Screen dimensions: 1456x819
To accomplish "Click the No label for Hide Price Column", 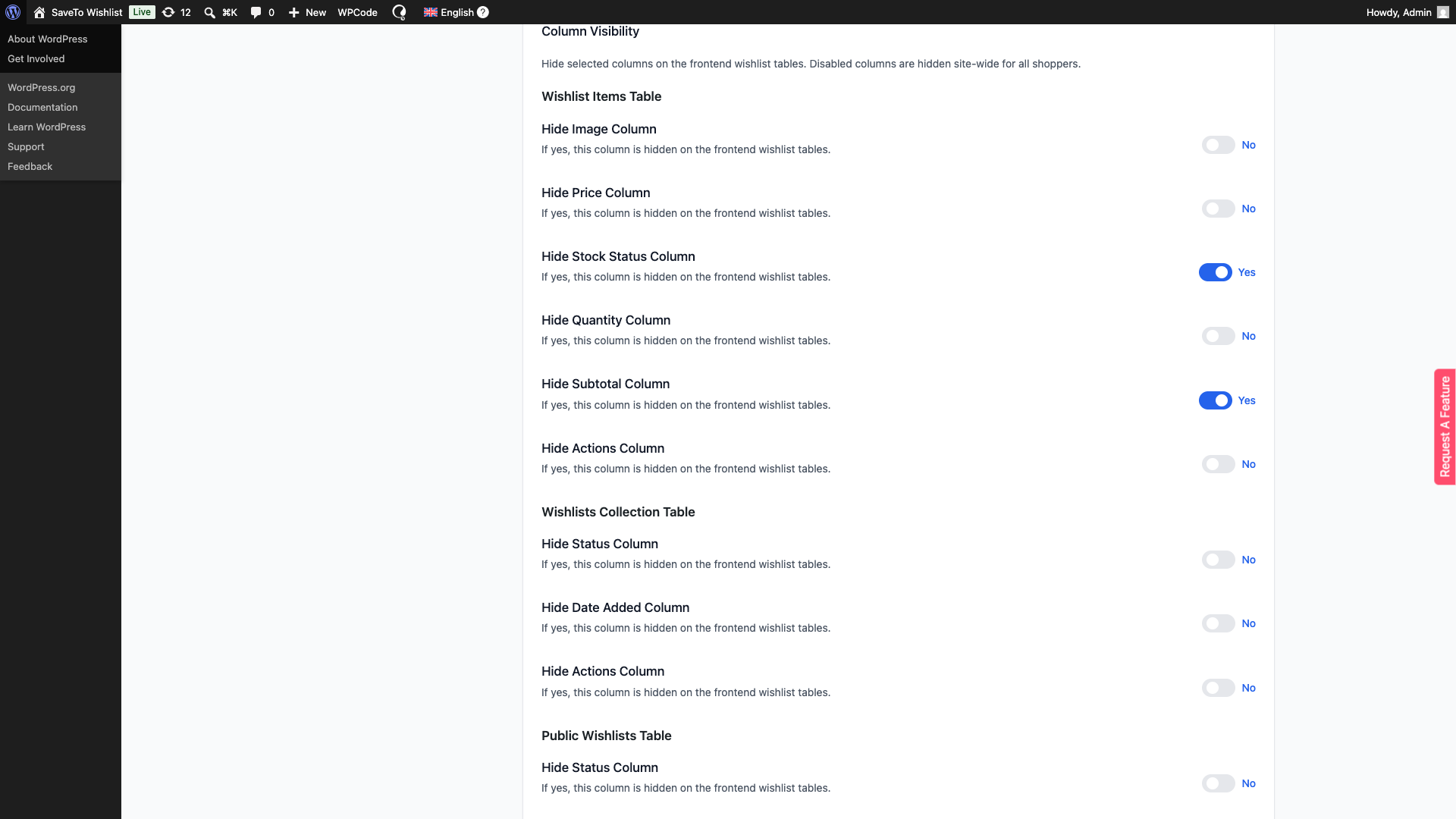I will point(1248,209).
